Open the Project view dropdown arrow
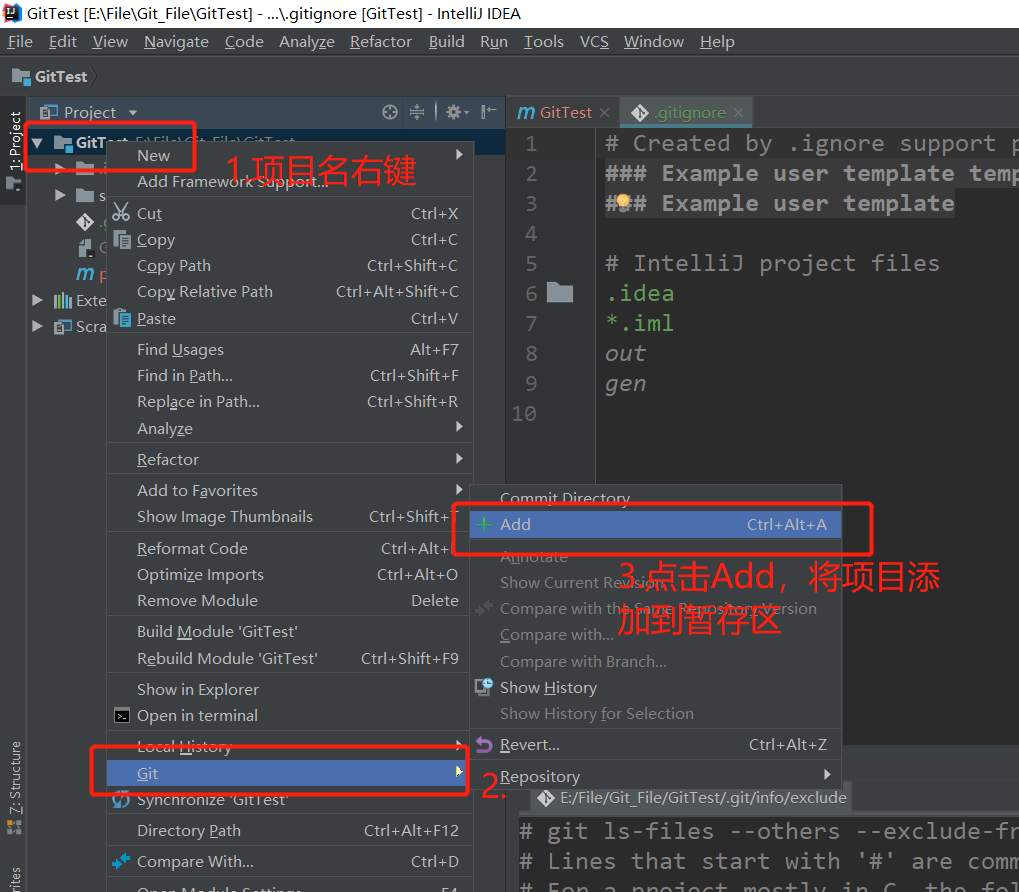This screenshot has width=1019, height=892. [133, 112]
